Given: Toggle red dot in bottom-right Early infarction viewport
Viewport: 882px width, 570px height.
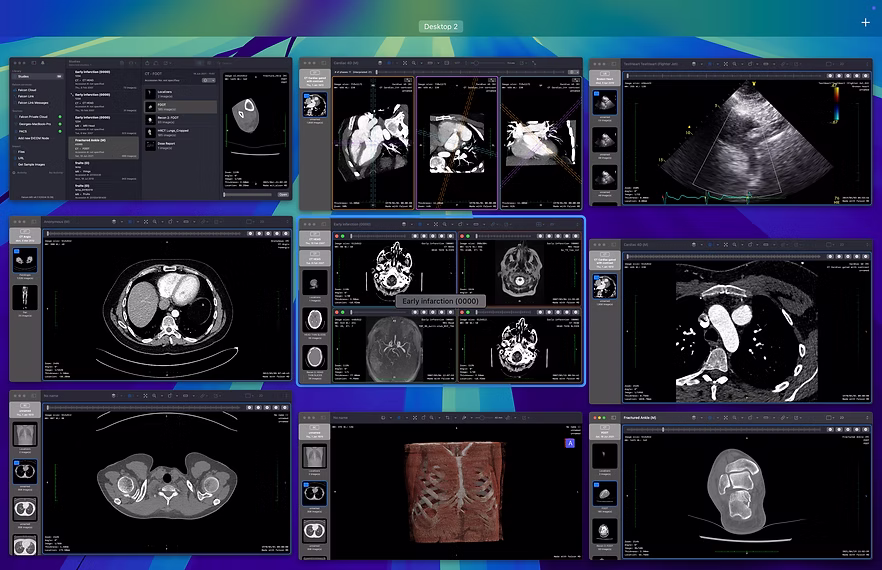Looking at the screenshot, I should pos(462,311).
